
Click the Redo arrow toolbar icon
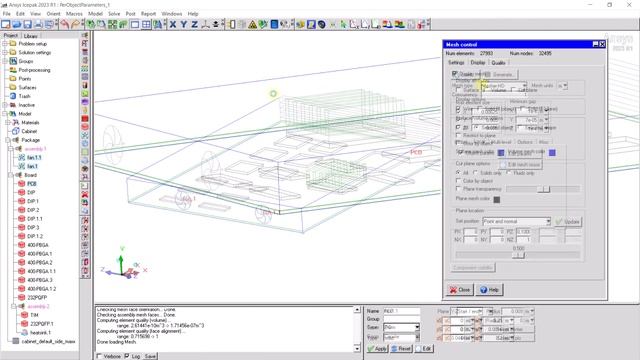coord(75,24)
